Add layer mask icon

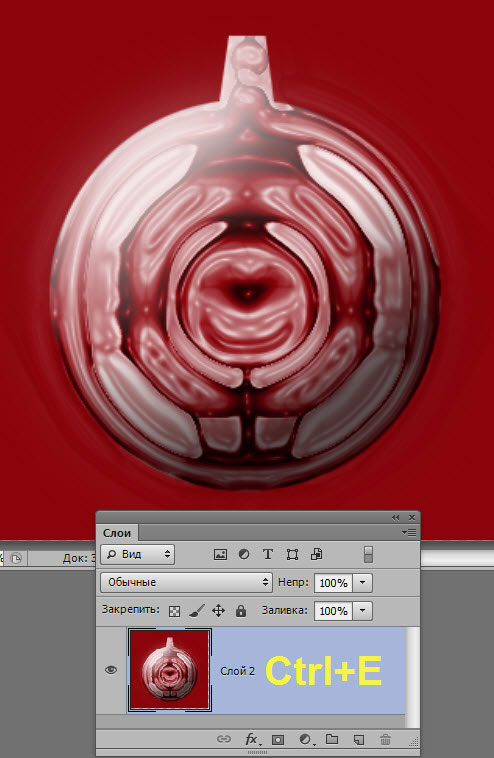278,739
